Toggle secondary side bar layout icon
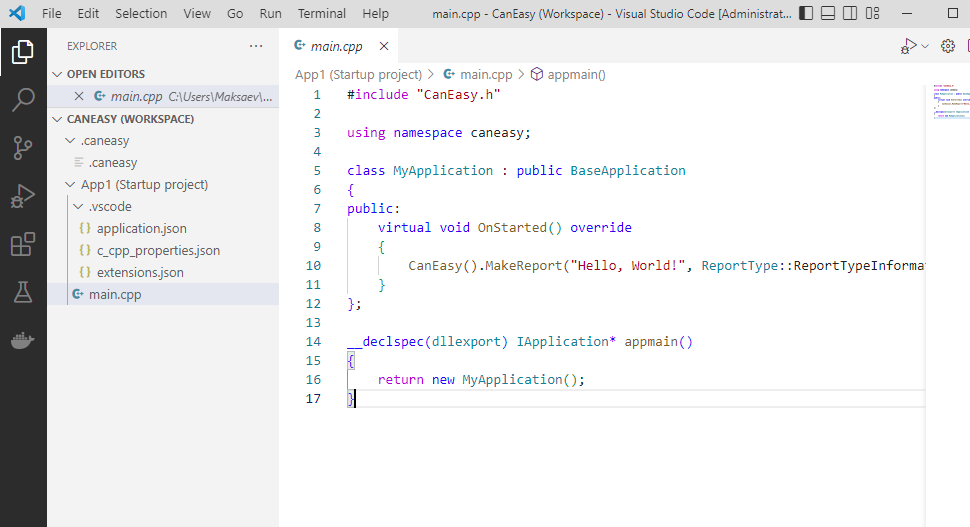This screenshot has width=970, height=527. [x=850, y=13]
